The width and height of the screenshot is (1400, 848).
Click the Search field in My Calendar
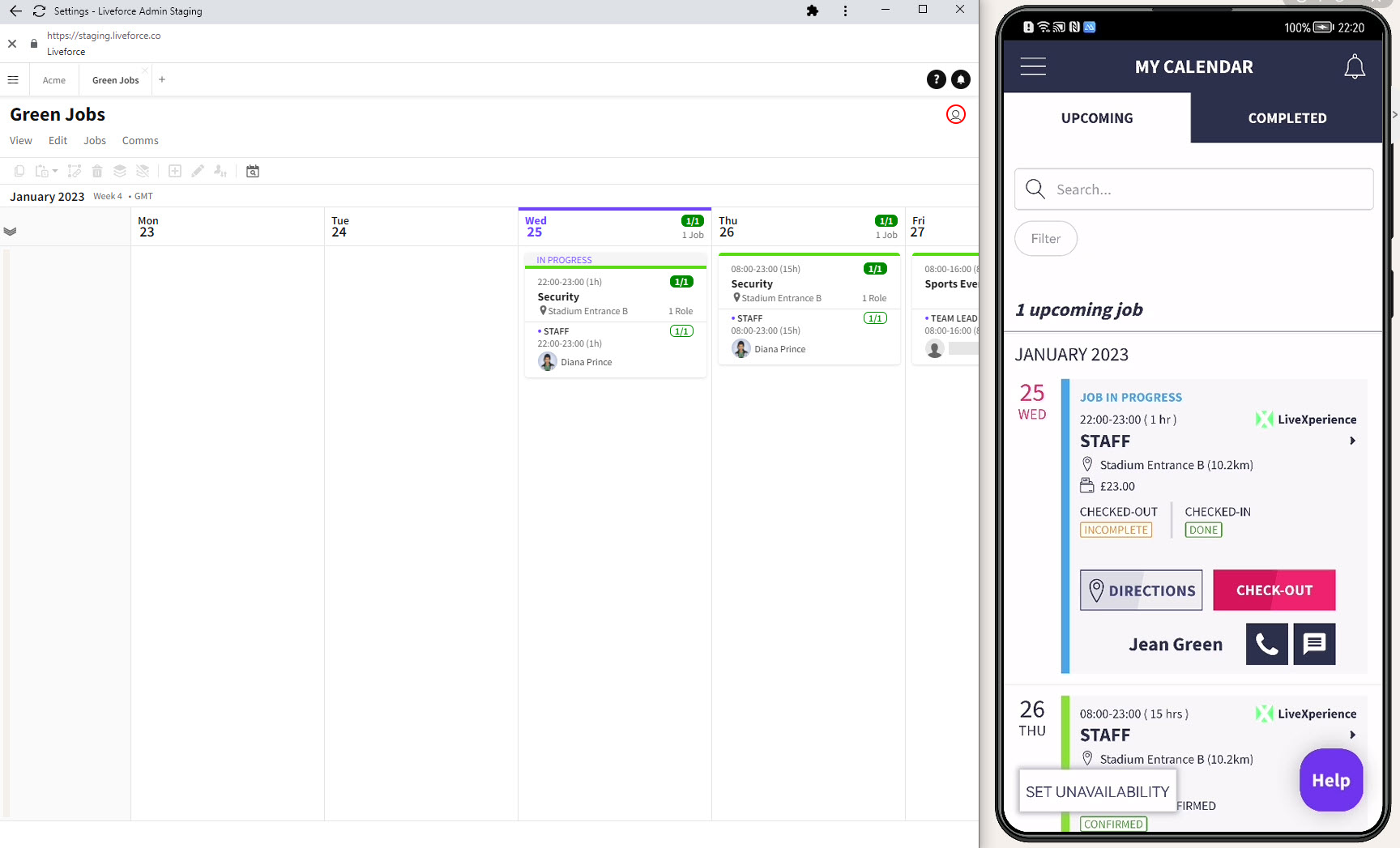tap(1194, 190)
